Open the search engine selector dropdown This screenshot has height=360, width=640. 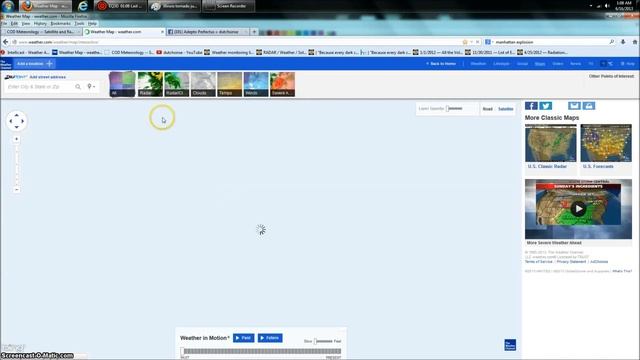489,42
